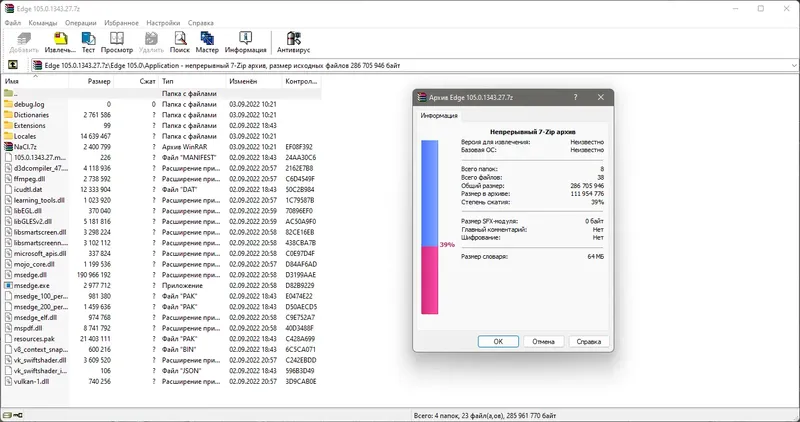This screenshot has height=422, width=800.
Task: Open the Команды menu
Action: [x=43, y=23]
